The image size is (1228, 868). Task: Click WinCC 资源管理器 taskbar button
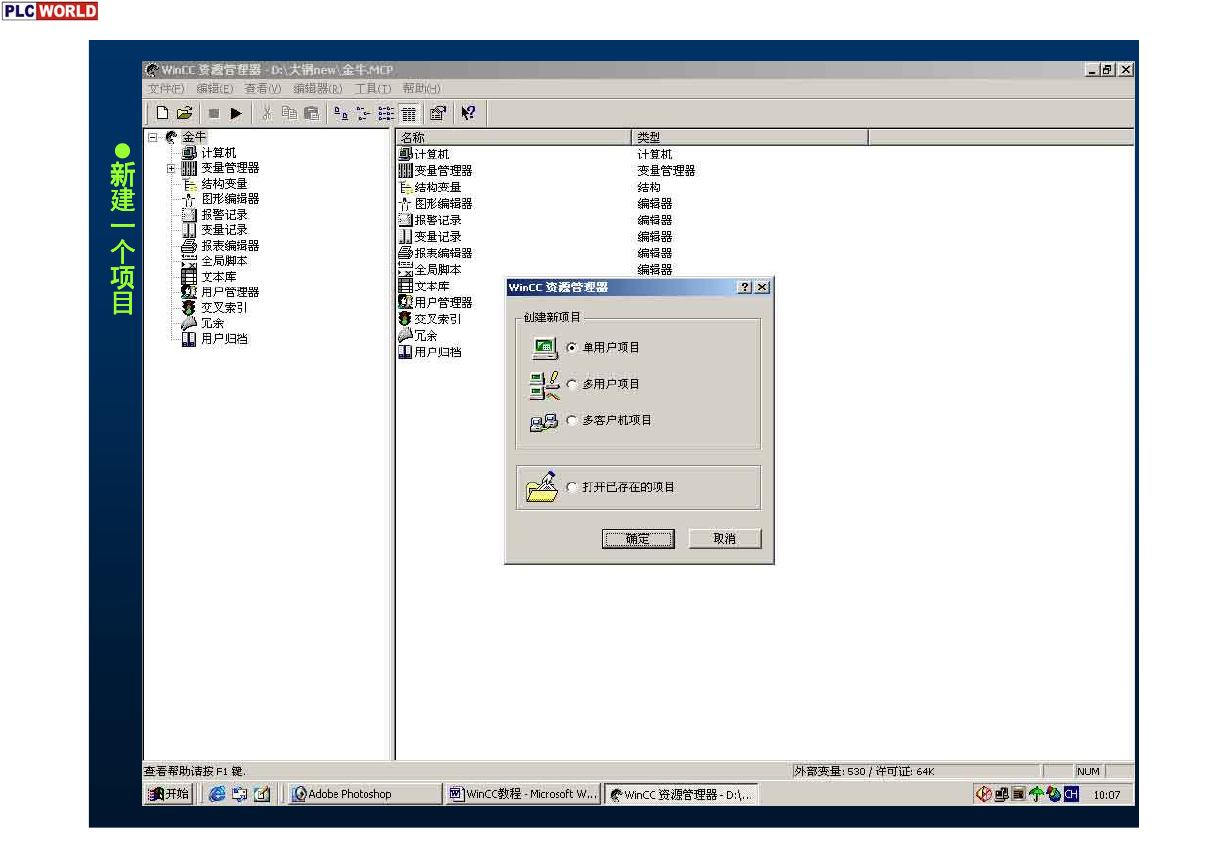[681, 794]
